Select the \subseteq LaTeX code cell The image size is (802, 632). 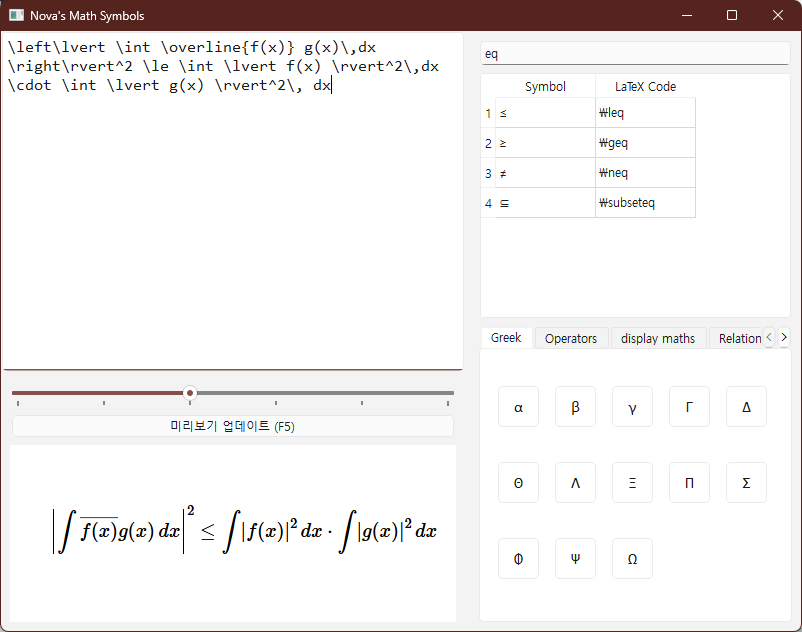[645, 203]
